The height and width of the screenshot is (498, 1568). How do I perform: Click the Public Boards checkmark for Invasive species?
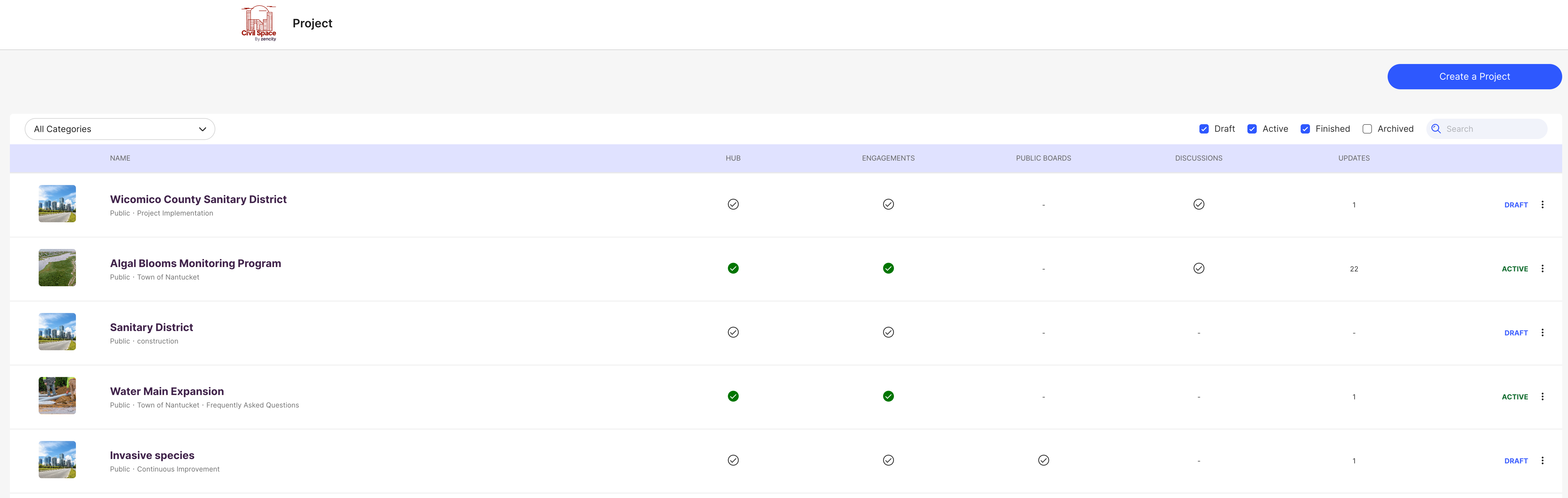[1043, 460]
